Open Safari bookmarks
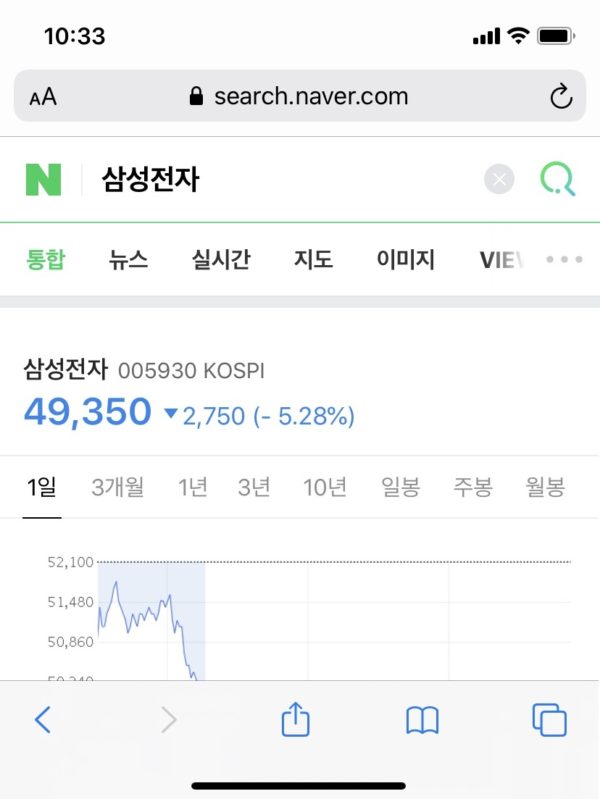Image resolution: width=600 pixels, height=799 pixels. pyautogui.click(x=422, y=719)
